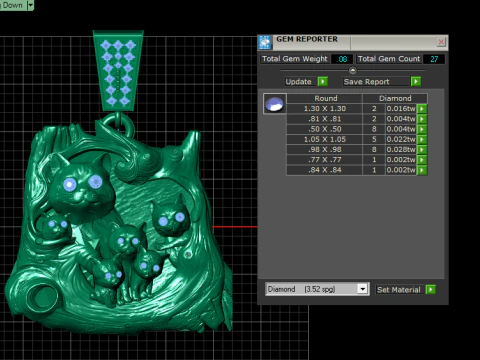The image size is (480, 360).
Task: Click the 0.016tw weight cell
Action: 401,109
